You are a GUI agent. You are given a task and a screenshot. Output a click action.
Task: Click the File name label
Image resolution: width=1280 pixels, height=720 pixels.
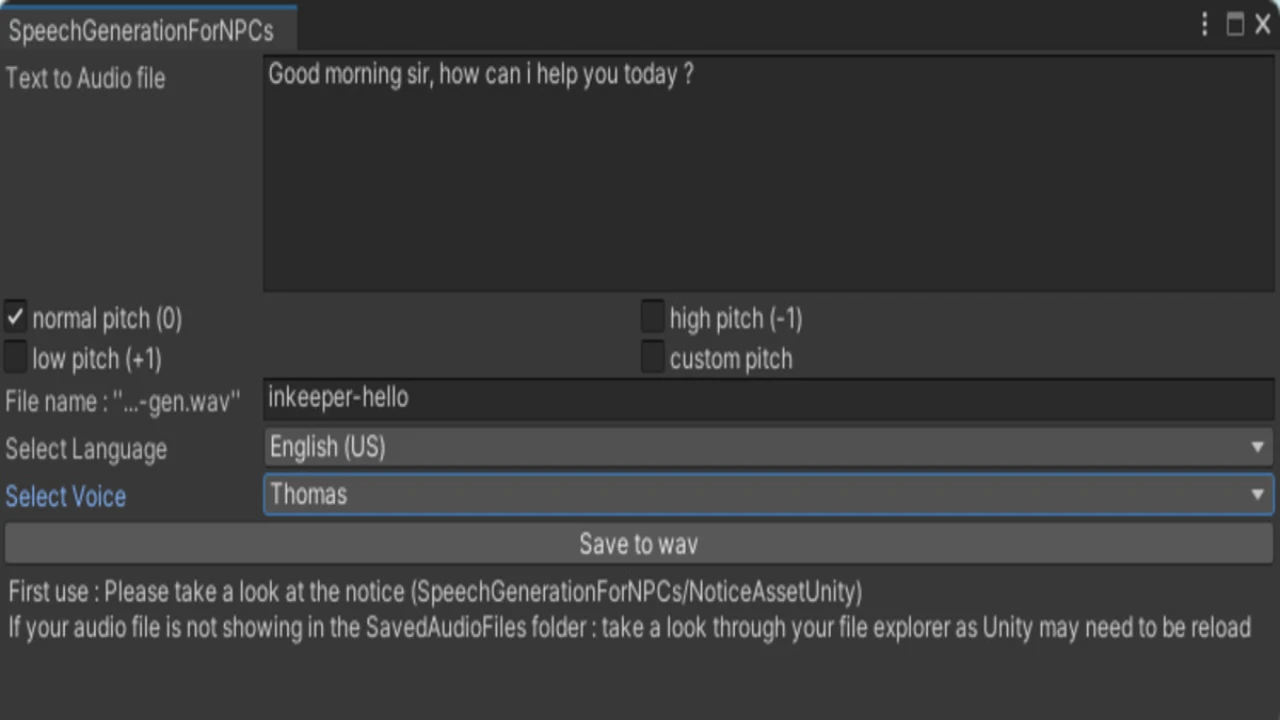[122, 402]
